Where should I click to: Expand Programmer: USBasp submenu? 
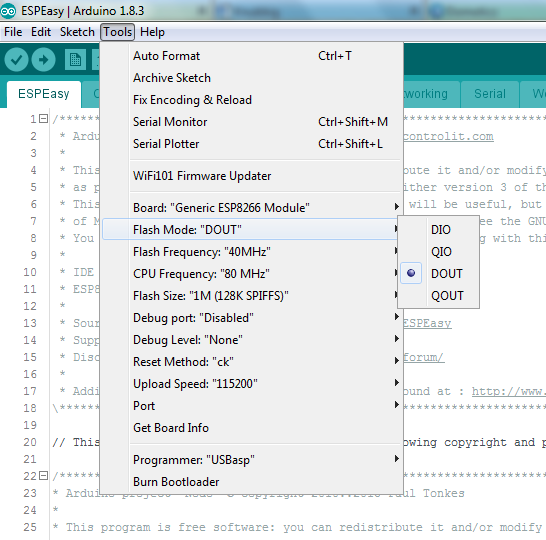pyautogui.click(x=252, y=460)
